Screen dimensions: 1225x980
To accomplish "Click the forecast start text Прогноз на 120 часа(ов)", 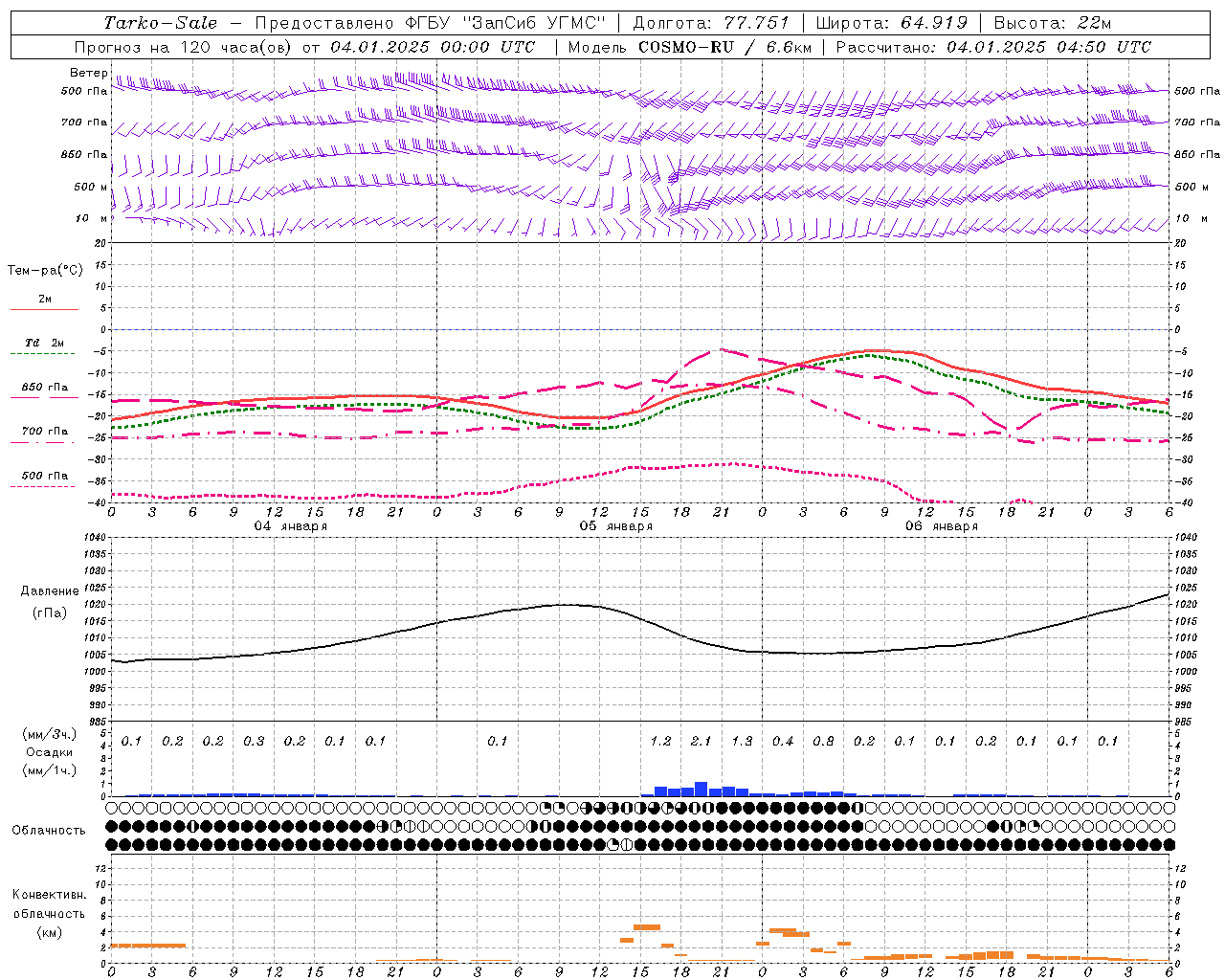I will 184,47.
